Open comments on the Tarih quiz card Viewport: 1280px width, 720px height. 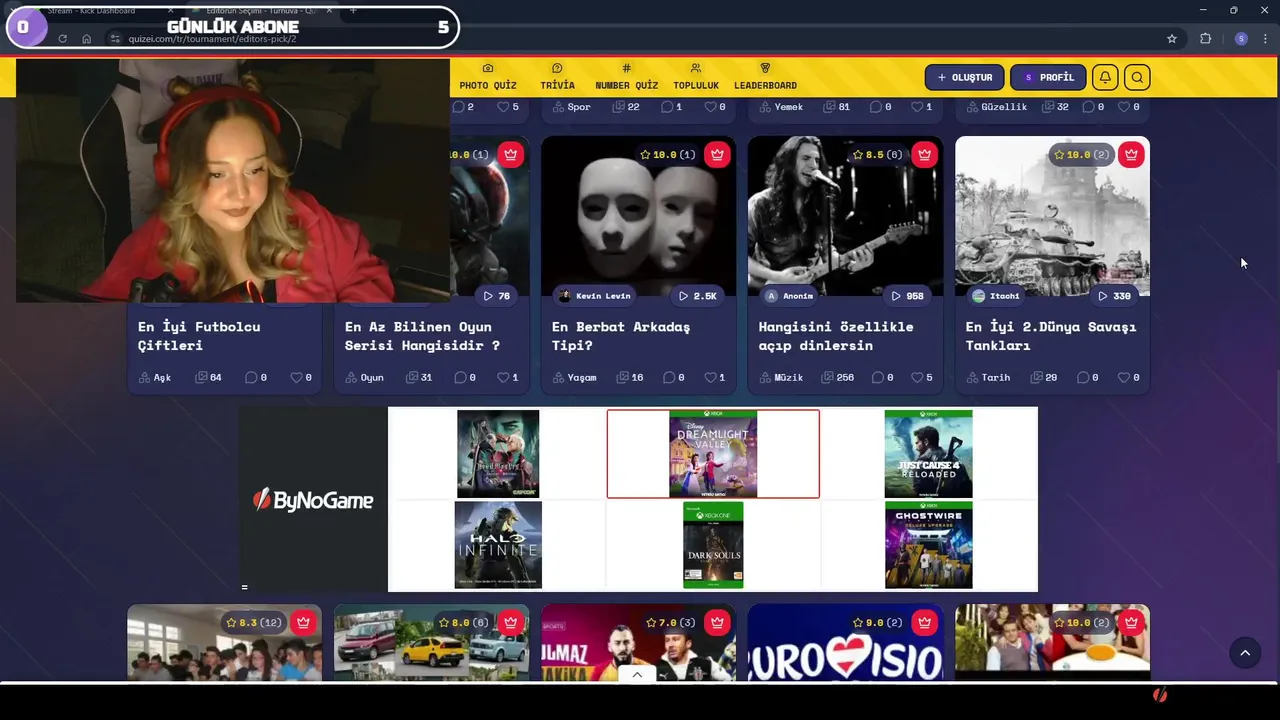pos(1087,377)
